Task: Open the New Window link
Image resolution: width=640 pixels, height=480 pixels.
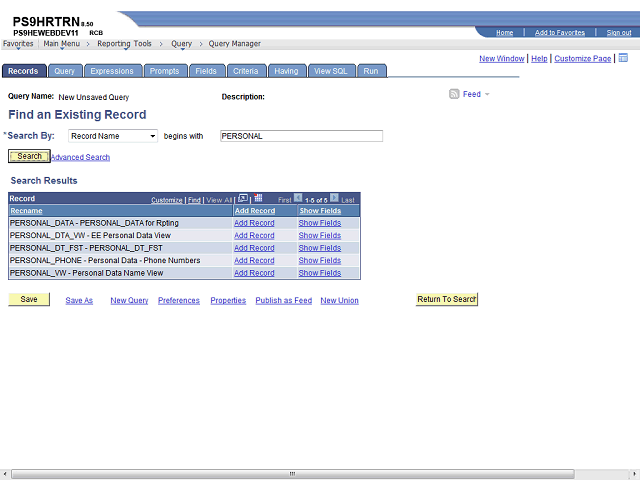Action: click(x=502, y=58)
